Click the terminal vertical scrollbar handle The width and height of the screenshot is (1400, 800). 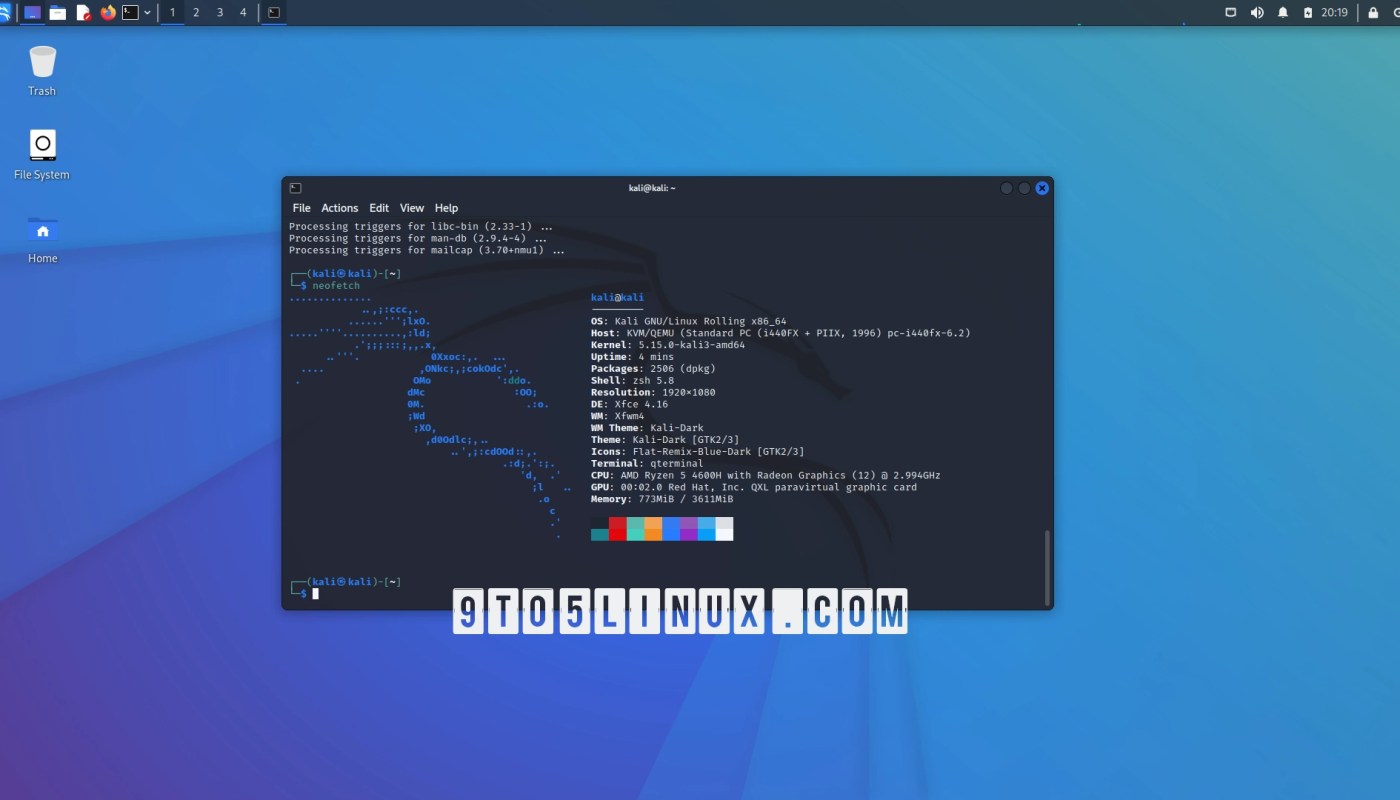pos(1047,567)
